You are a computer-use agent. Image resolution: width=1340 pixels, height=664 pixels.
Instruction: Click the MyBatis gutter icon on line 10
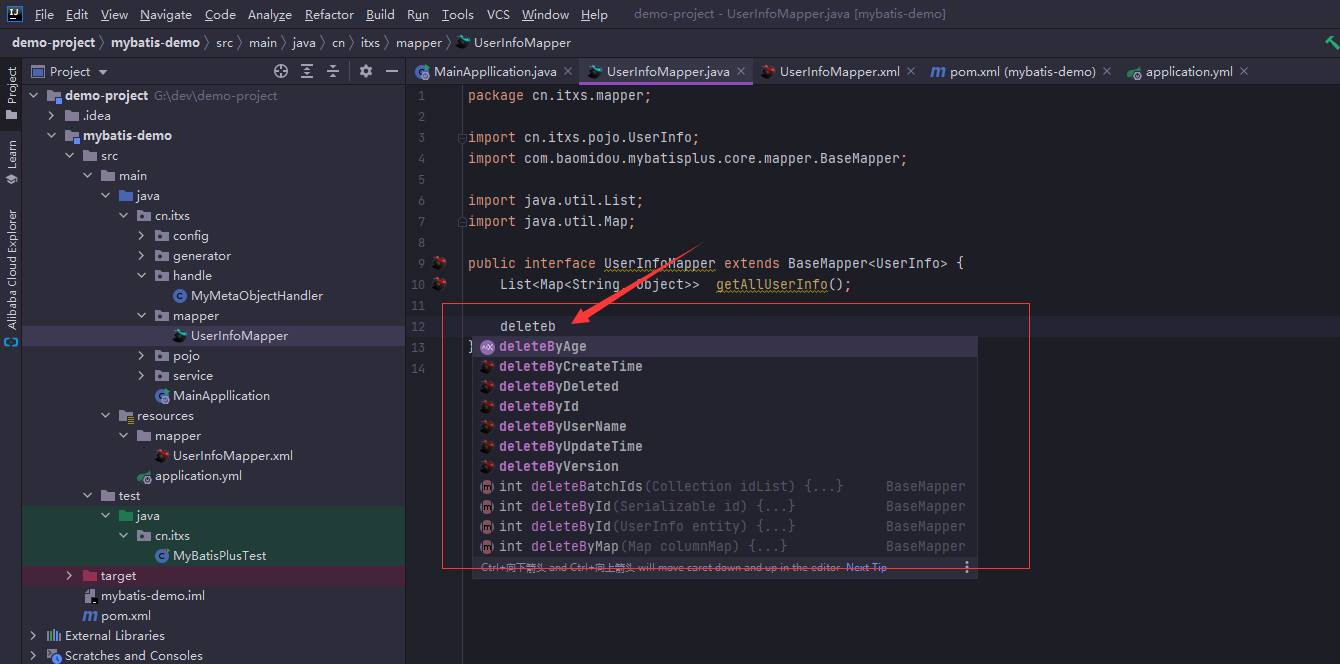point(439,284)
